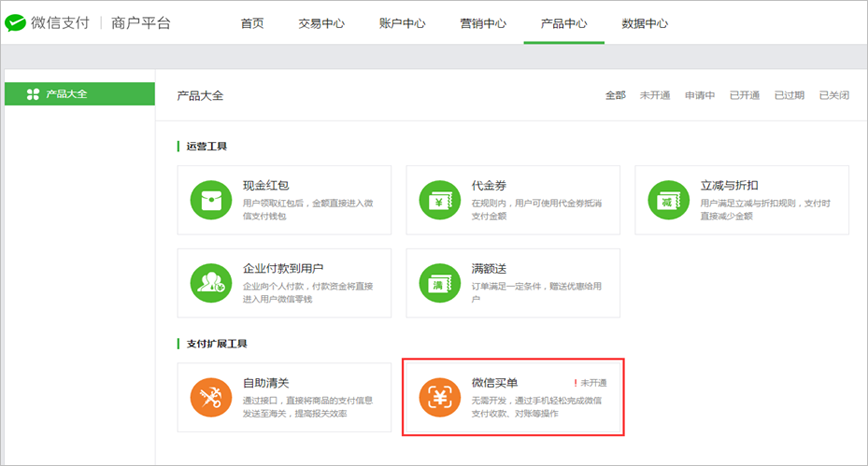Screen dimensions: 868x466
Task: Click the 支付扩展工具 section heading
Action: [x=217, y=344]
